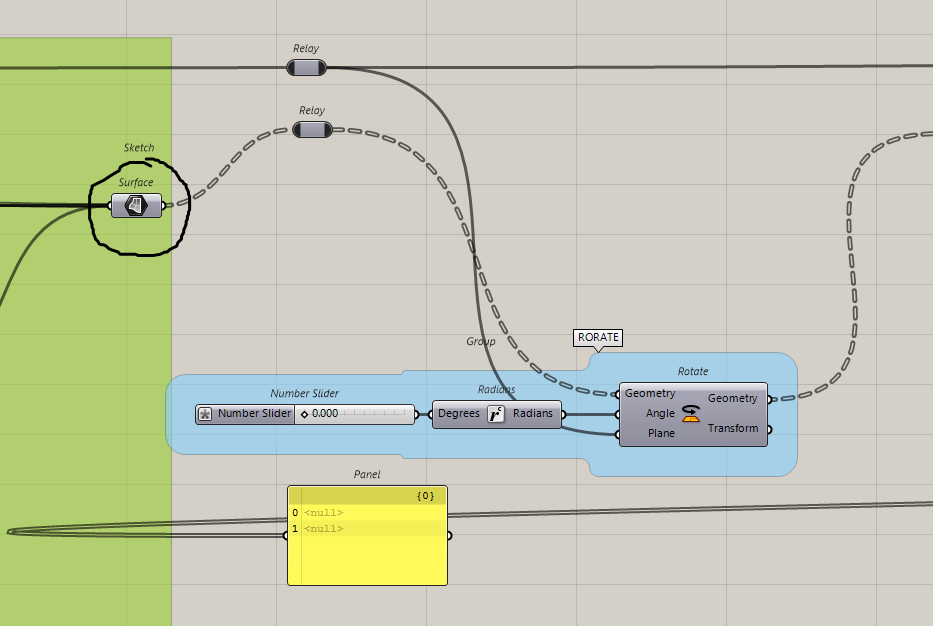Click the Number Slider's left icon
The image size is (933, 626).
[x=205, y=414]
